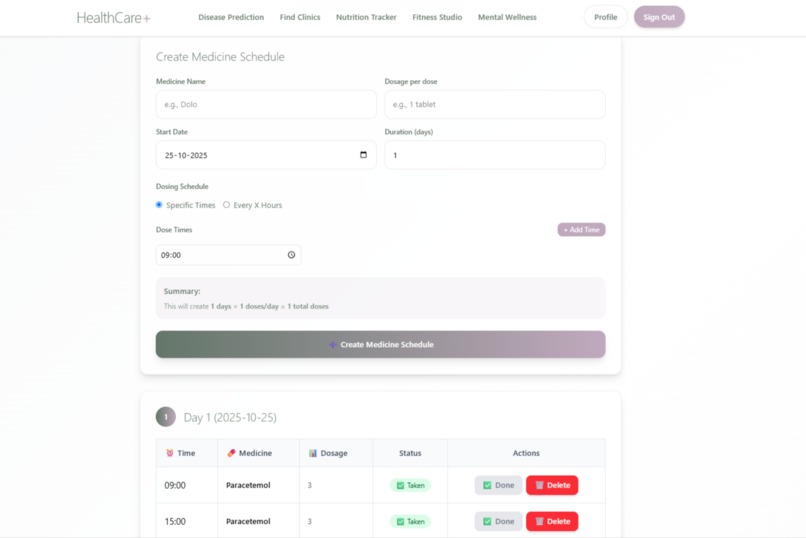The width and height of the screenshot is (806, 538).
Task: Open Disease Prediction in the navigation
Action: pyautogui.click(x=231, y=17)
